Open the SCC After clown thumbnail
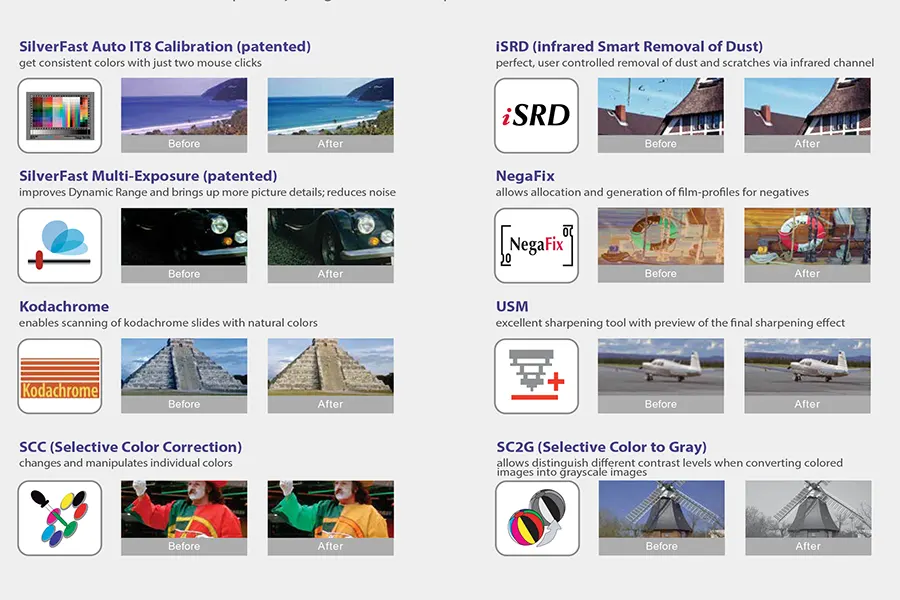The image size is (900, 600). coord(331,518)
